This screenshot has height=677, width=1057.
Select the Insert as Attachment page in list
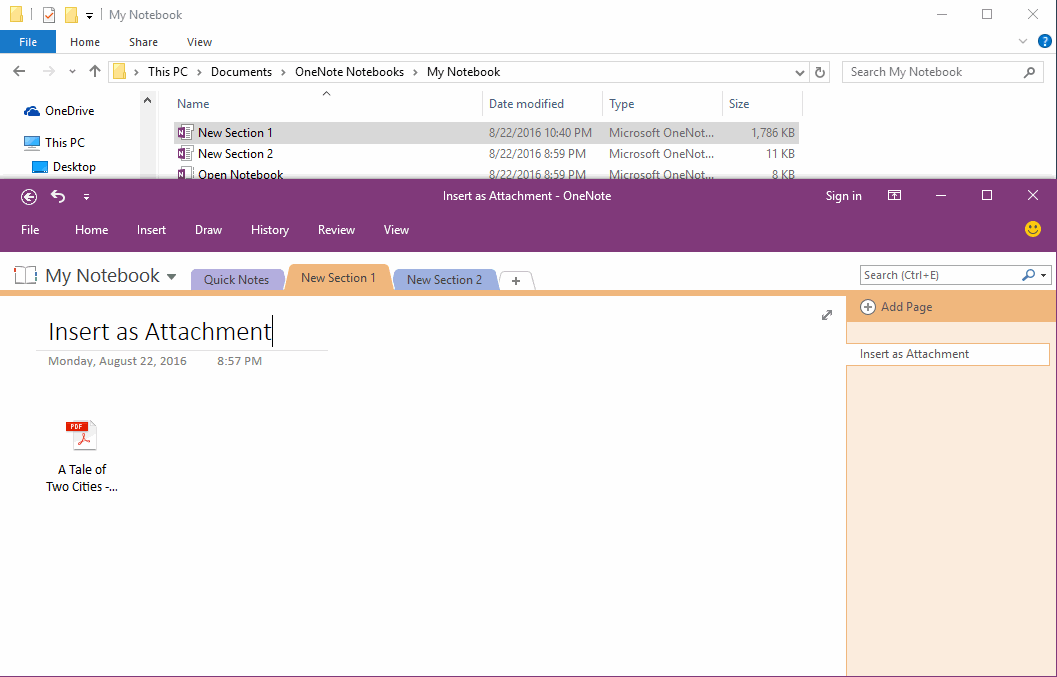click(948, 354)
